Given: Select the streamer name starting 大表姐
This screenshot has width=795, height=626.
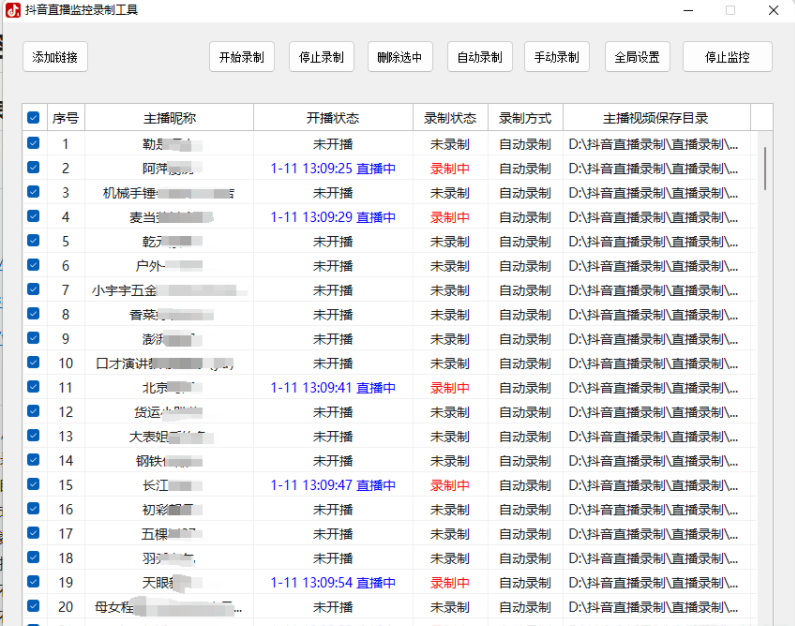Looking at the screenshot, I should [171, 436].
